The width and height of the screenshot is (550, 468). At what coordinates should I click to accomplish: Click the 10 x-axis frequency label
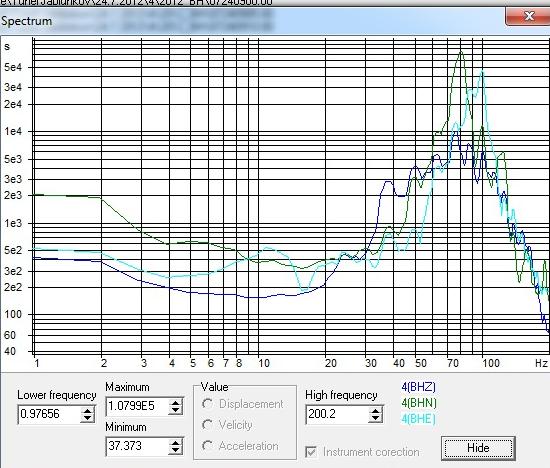tap(264, 363)
